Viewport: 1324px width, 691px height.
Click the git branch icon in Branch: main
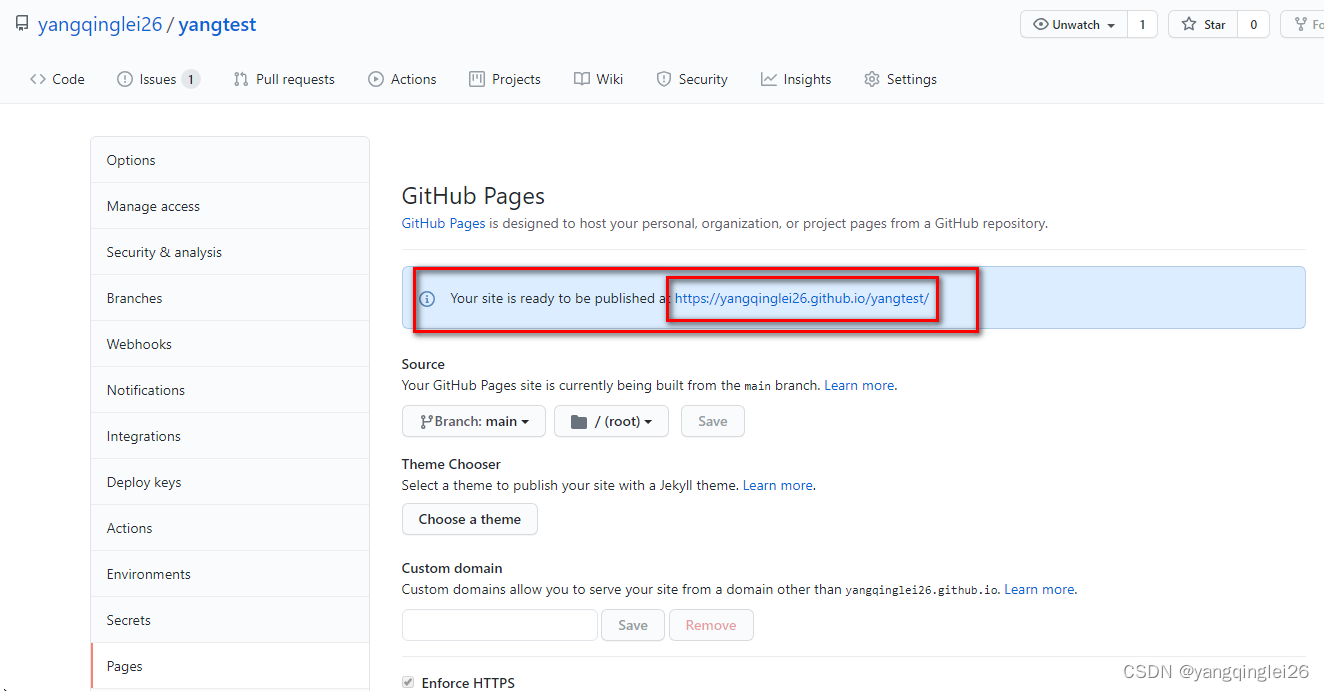point(426,422)
